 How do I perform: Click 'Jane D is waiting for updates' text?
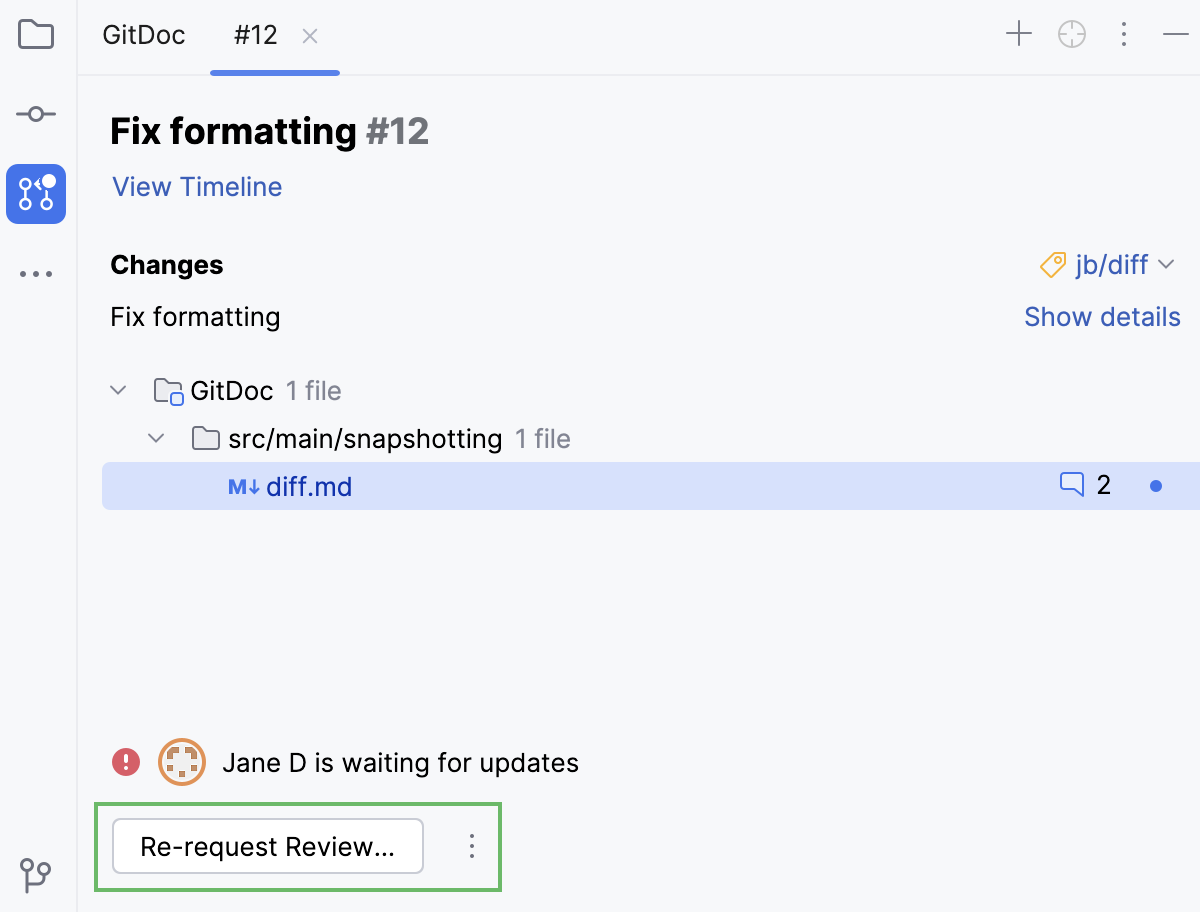coord(400,763)
